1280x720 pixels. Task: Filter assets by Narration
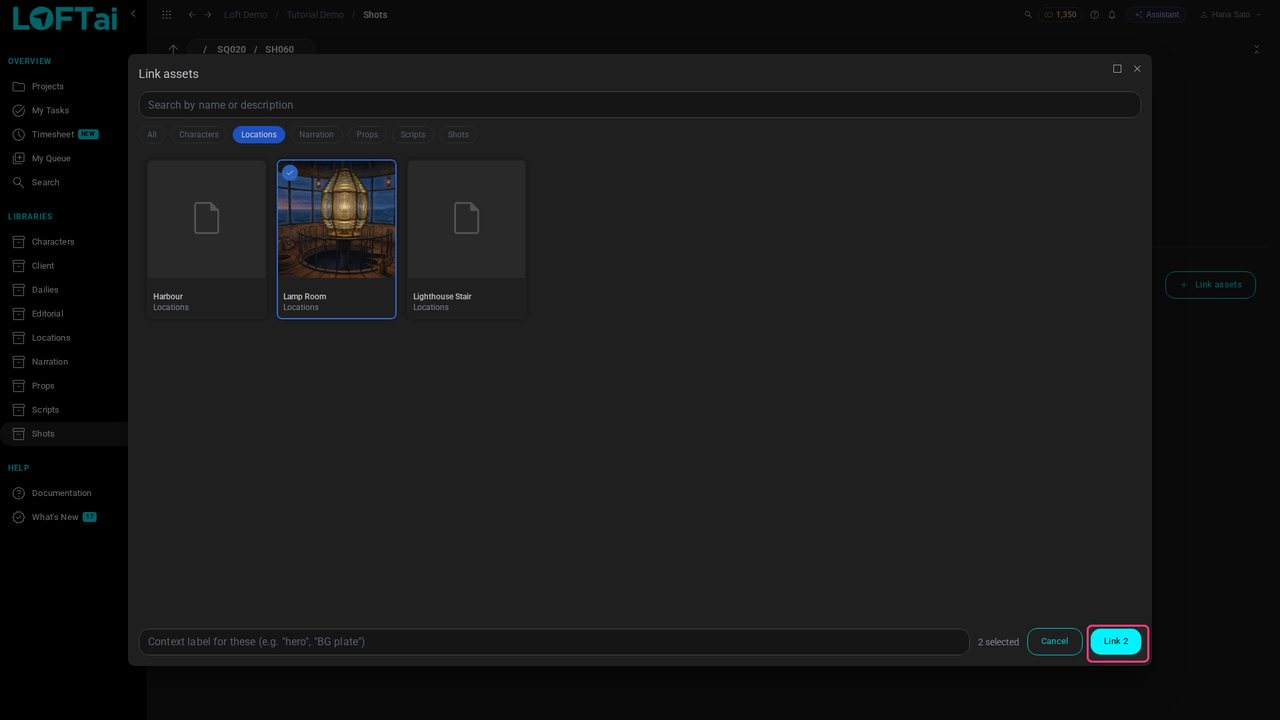(x=317, y=135)
